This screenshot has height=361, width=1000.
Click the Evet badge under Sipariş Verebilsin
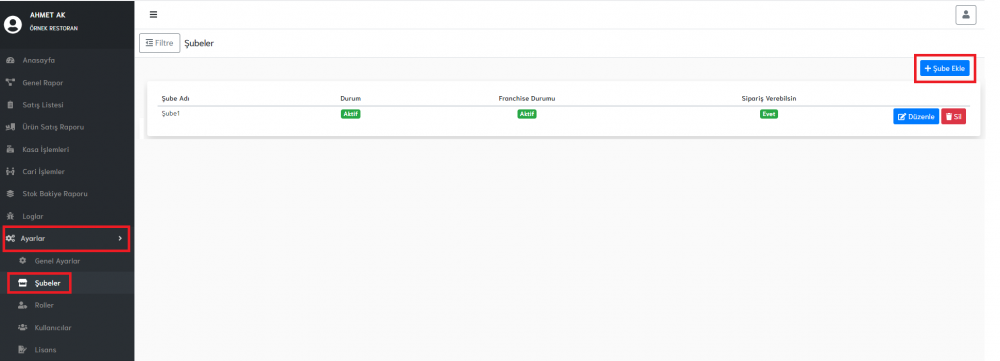(x=768, y=114)
